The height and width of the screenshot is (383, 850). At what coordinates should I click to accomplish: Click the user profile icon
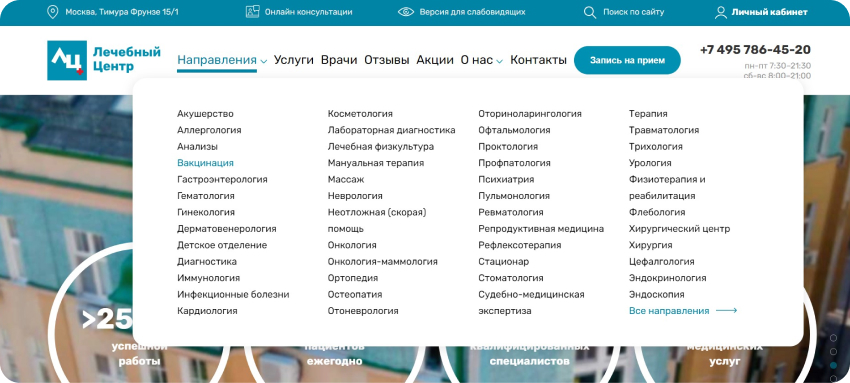click(x=720, y=12)
